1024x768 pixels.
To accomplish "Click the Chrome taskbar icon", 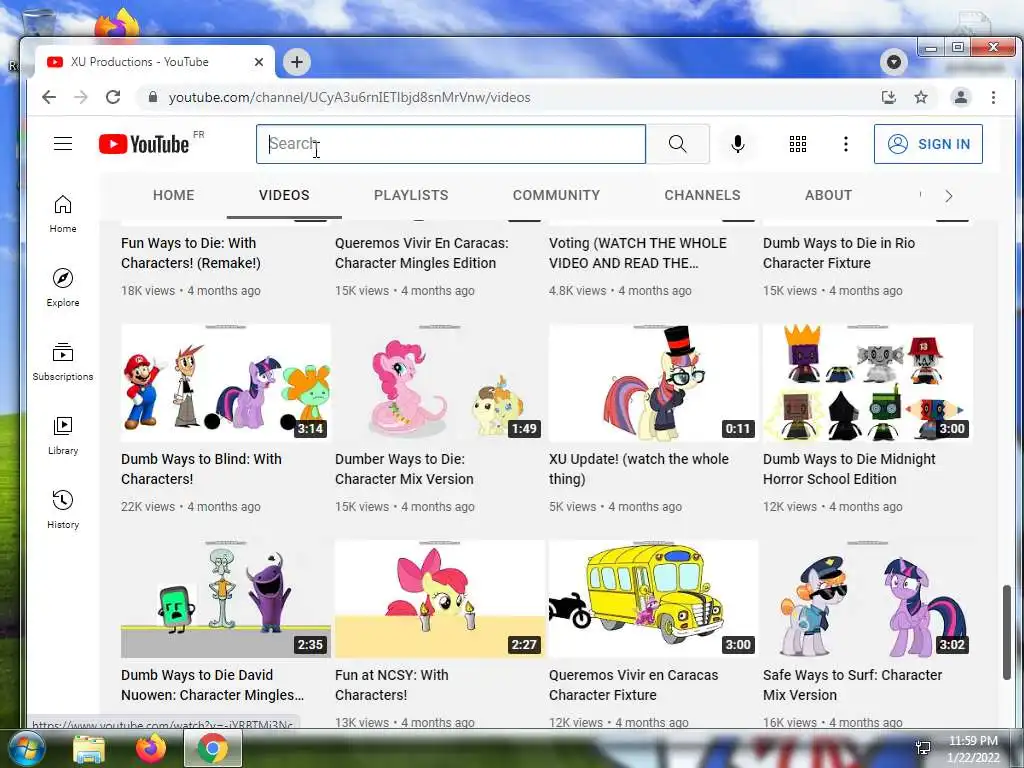I will click(212, 749).
